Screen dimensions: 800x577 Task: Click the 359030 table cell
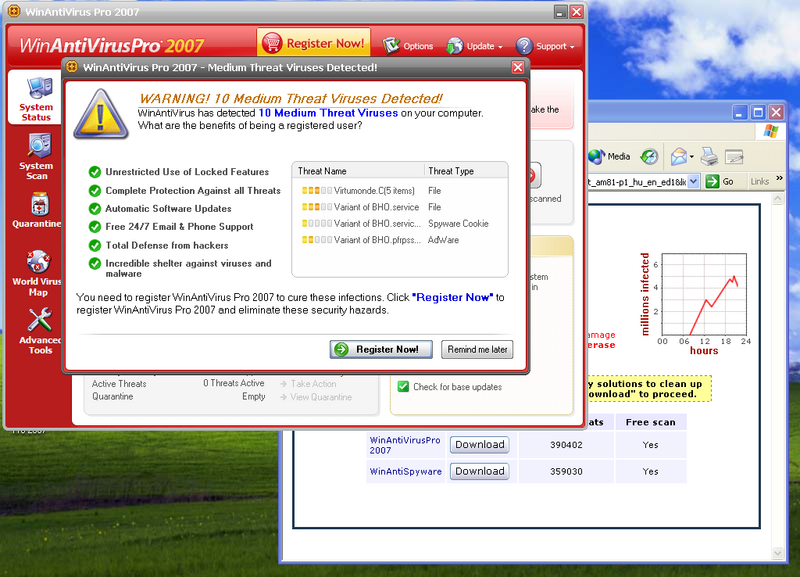point(566,471)
